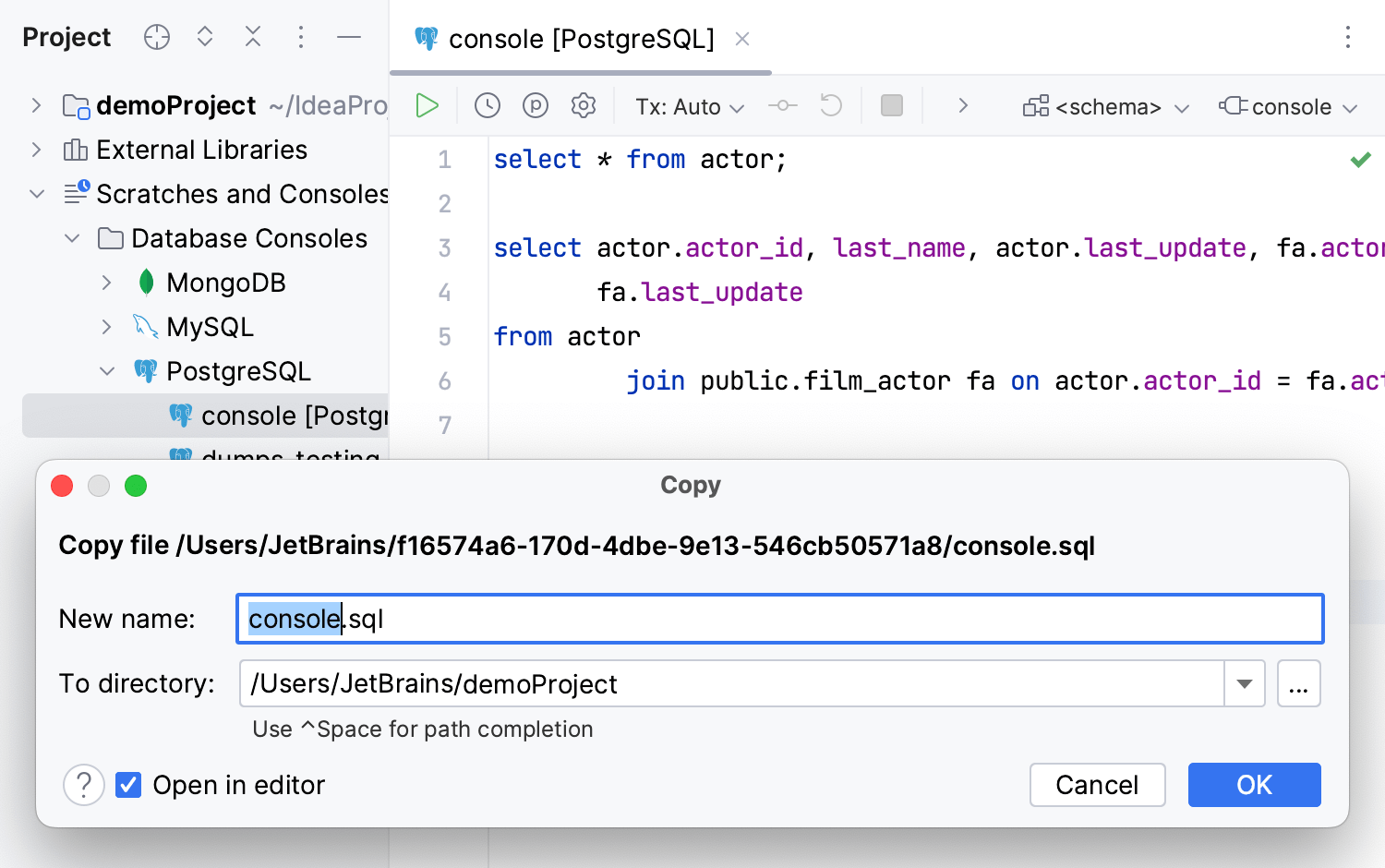Click the Rollback transaction icon

[x=831, y=106]
